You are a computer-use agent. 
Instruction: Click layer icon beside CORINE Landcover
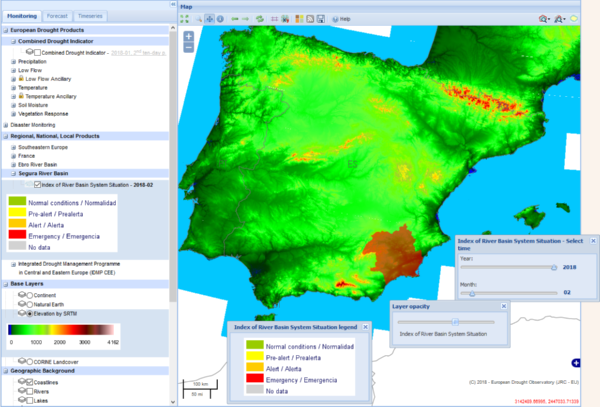tap(22, 361)
